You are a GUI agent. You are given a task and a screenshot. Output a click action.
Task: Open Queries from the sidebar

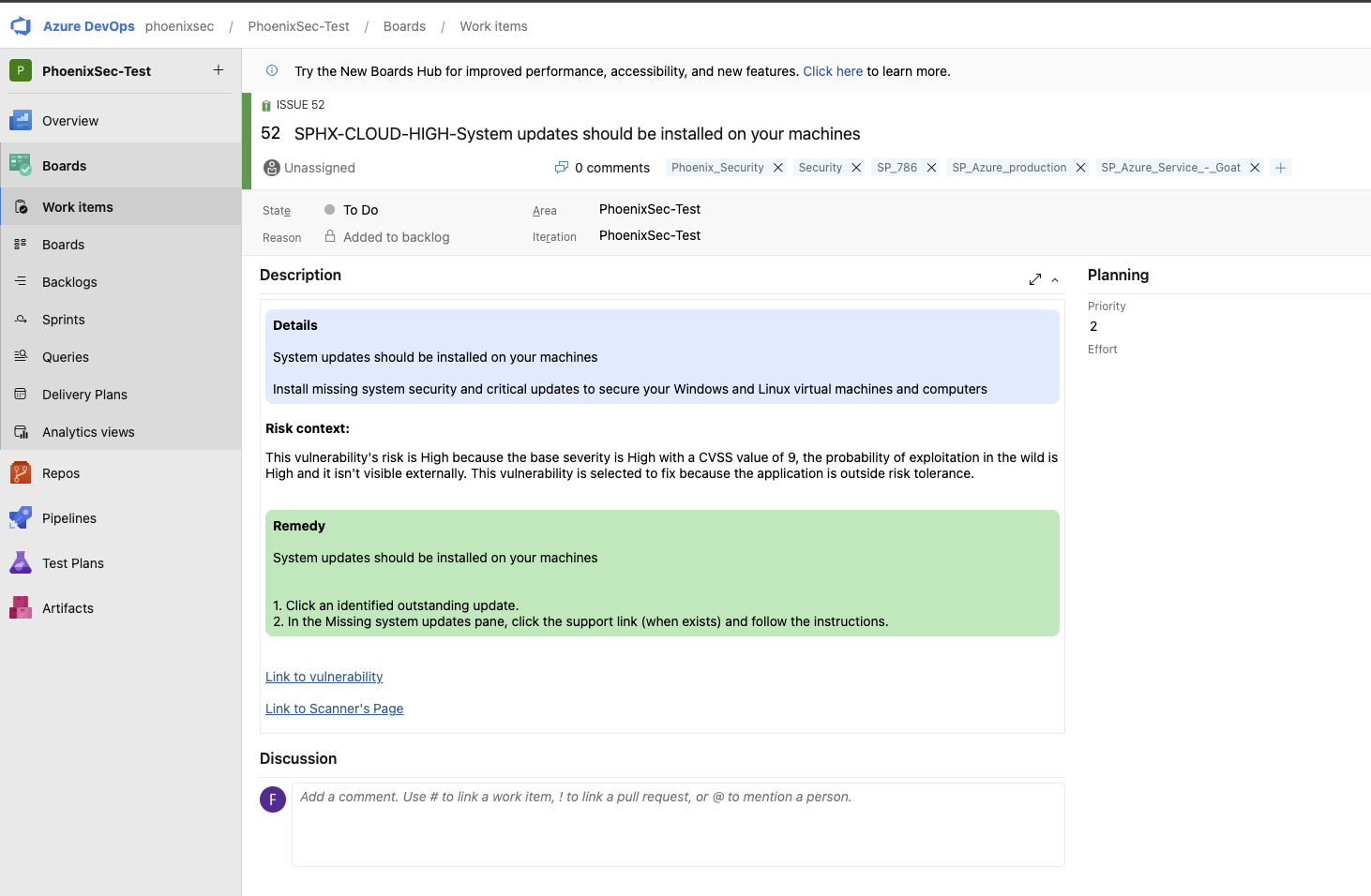(120, 357)
